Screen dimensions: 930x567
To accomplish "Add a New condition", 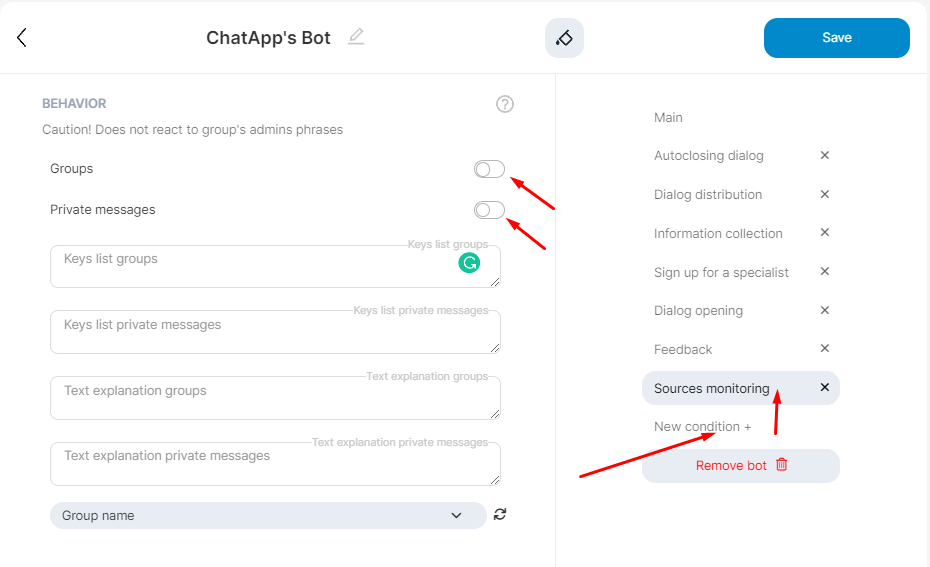I will [x=702, y=427].
